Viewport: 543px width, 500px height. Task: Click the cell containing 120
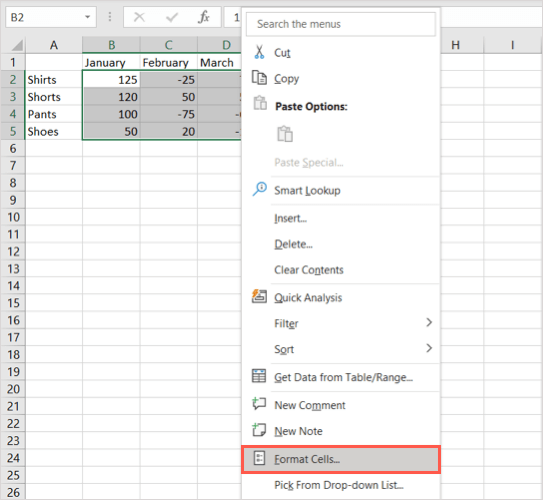(x=111, y=97)
